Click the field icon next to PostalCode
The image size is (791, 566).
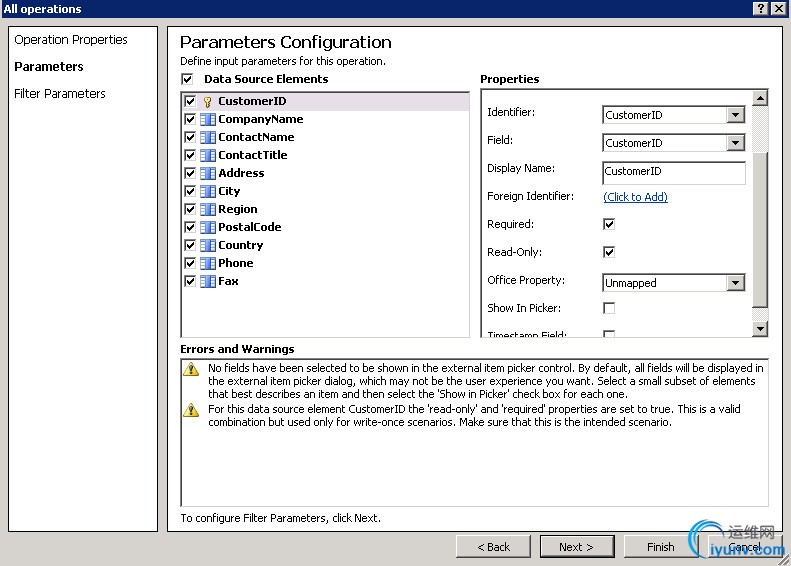(208, 228)
